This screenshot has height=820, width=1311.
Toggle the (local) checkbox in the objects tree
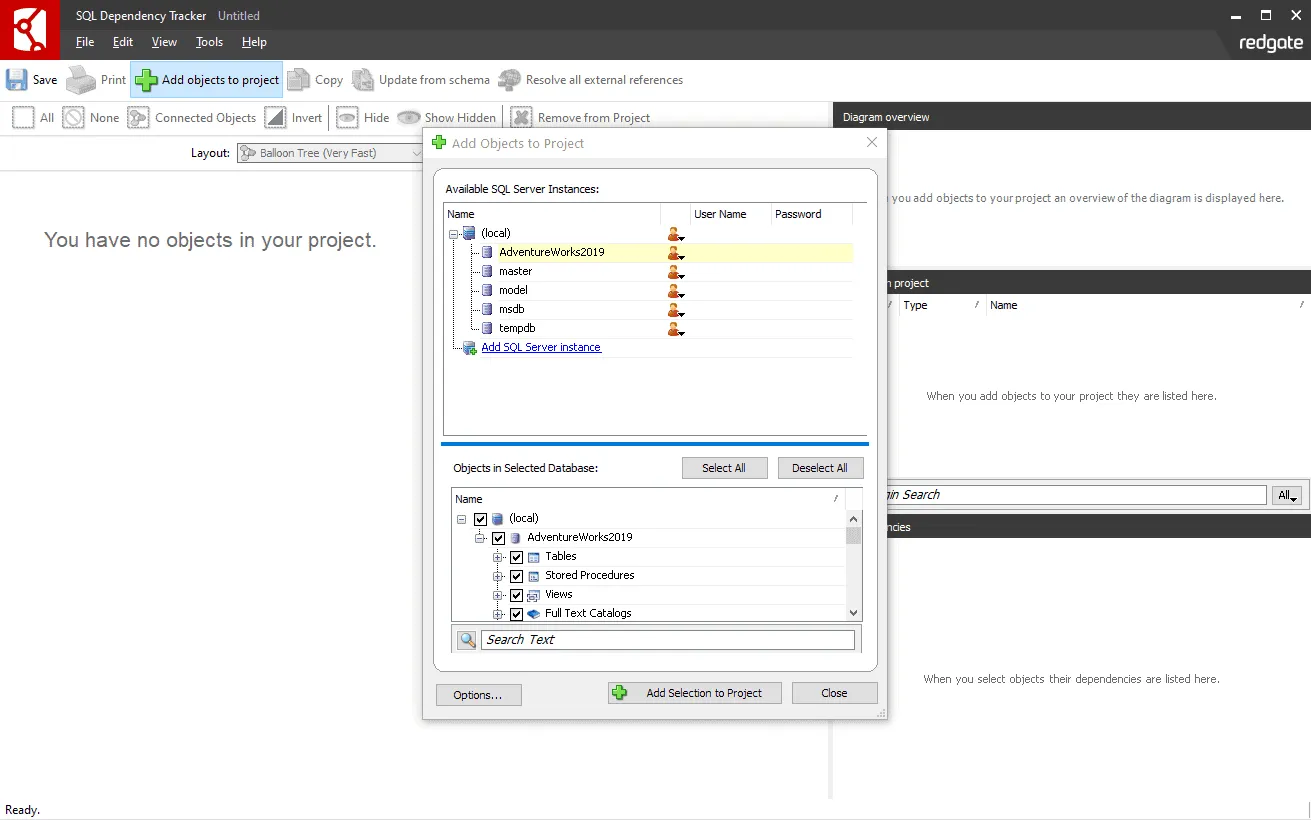tap(481, 519)
